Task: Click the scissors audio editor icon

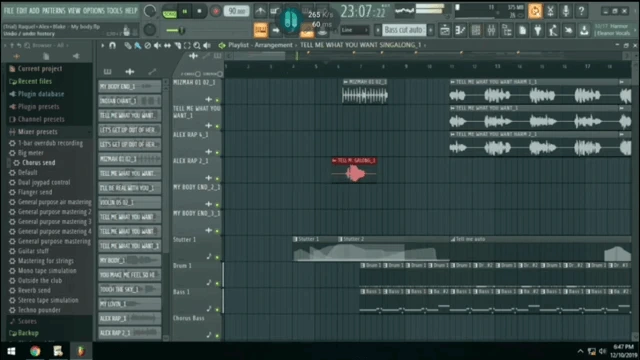Action: pyautogui.click(x=550, y=11)
